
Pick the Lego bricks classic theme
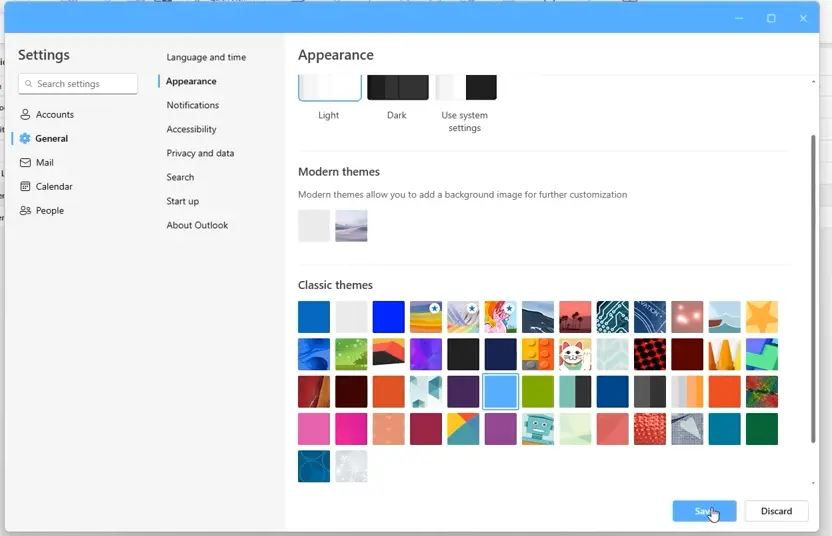(538, 354)
